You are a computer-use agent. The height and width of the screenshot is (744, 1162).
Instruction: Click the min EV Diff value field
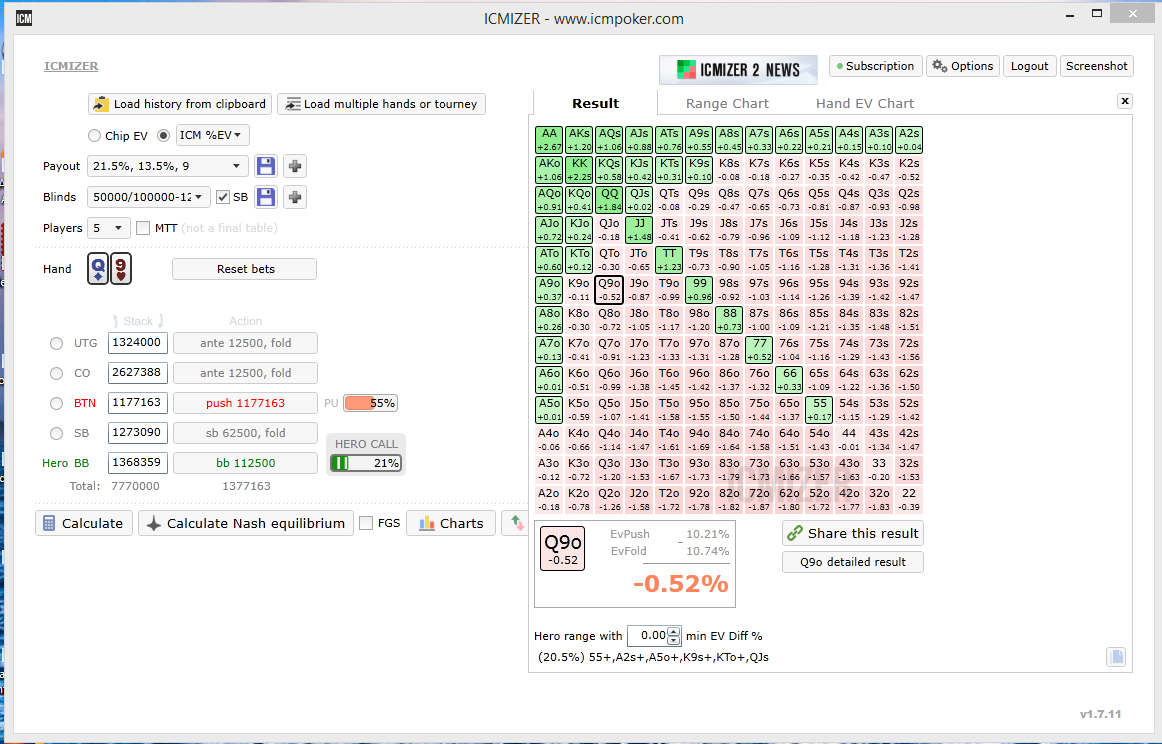(x=647, y=636)
